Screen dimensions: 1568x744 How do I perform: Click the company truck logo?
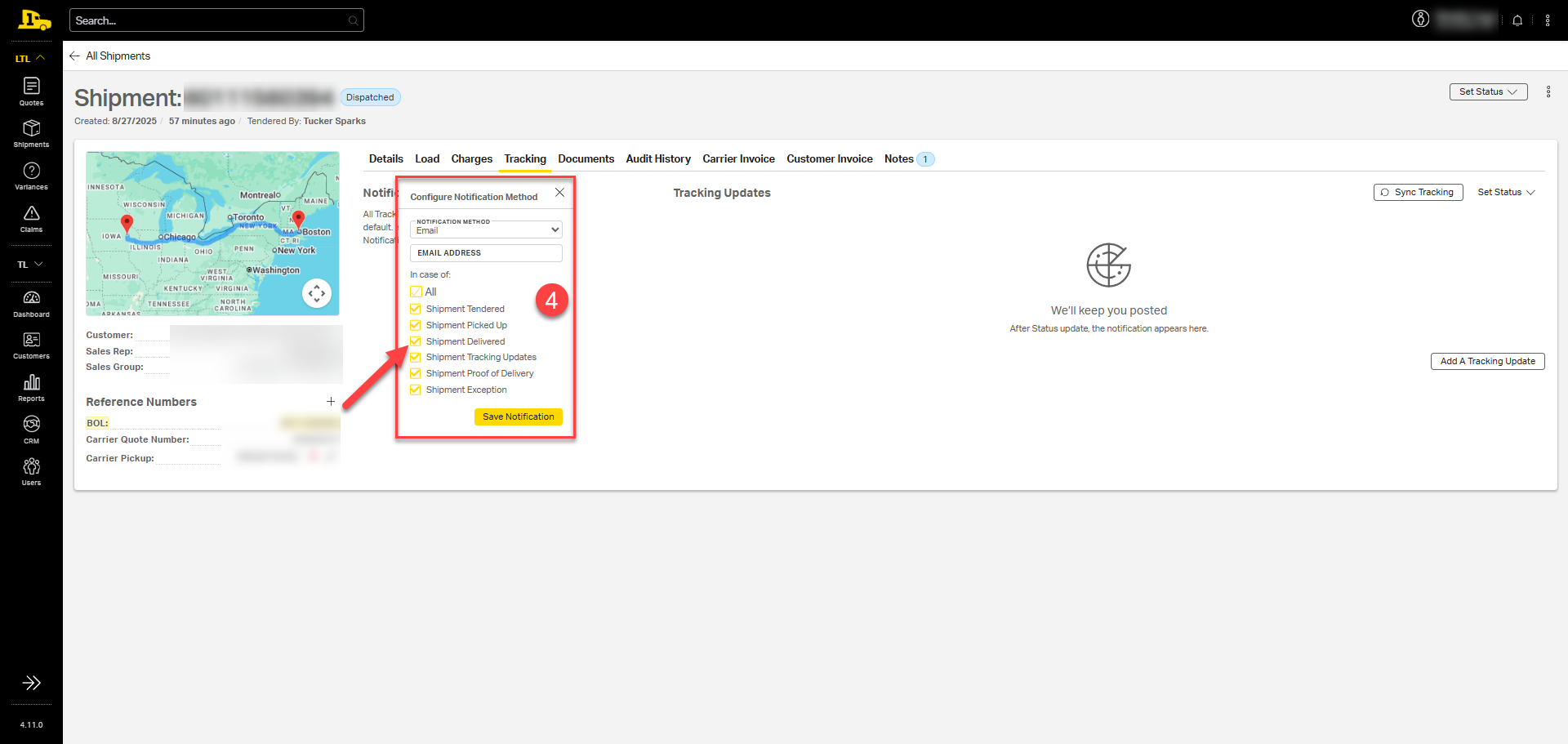pos(33,20)
